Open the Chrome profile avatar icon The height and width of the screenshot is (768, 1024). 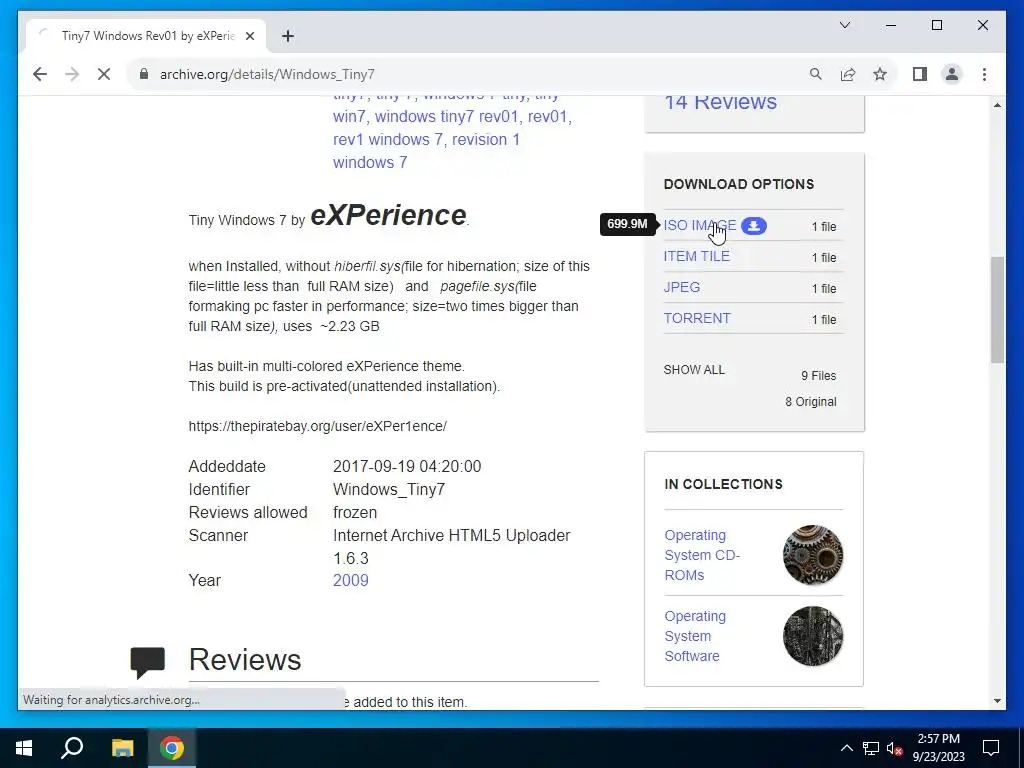[952, 74]
